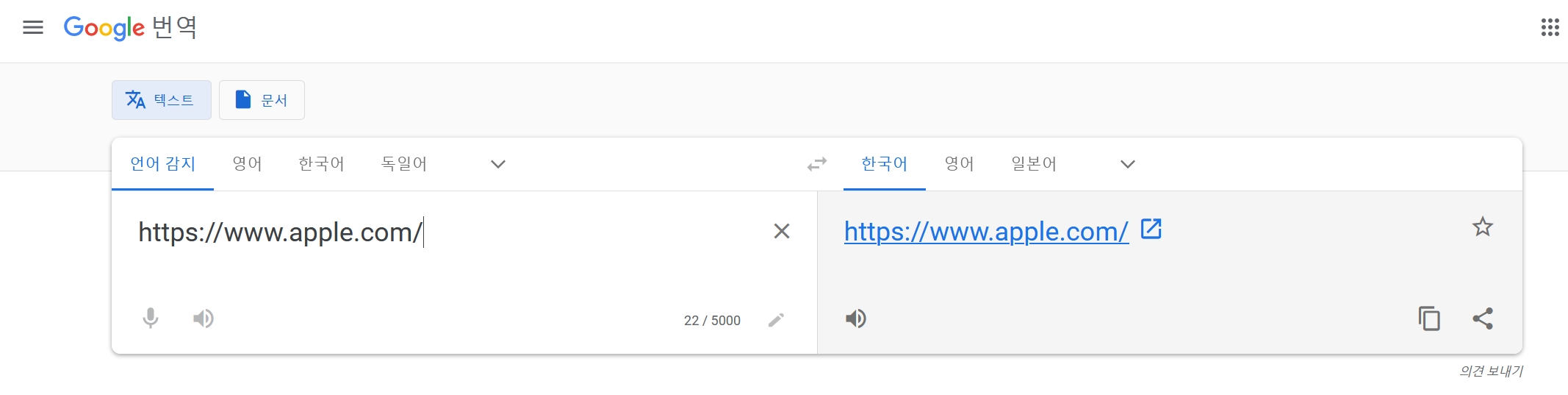Share the translation

coord(1483,319)
